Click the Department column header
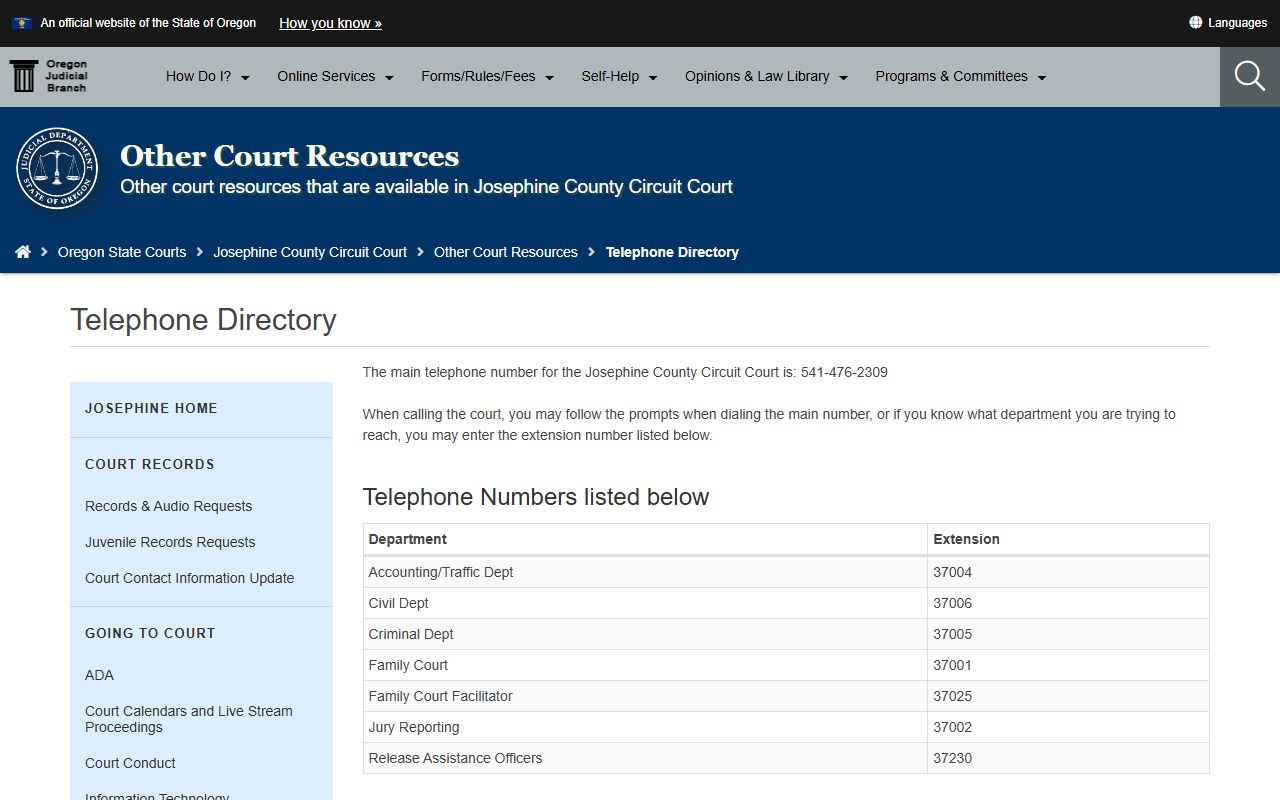The image size is (1280, 800). point(645,539)
